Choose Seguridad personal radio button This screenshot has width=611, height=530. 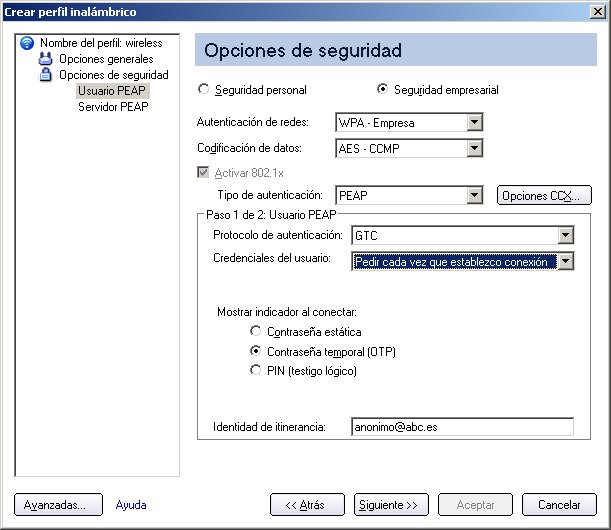(x=203, y=89)
